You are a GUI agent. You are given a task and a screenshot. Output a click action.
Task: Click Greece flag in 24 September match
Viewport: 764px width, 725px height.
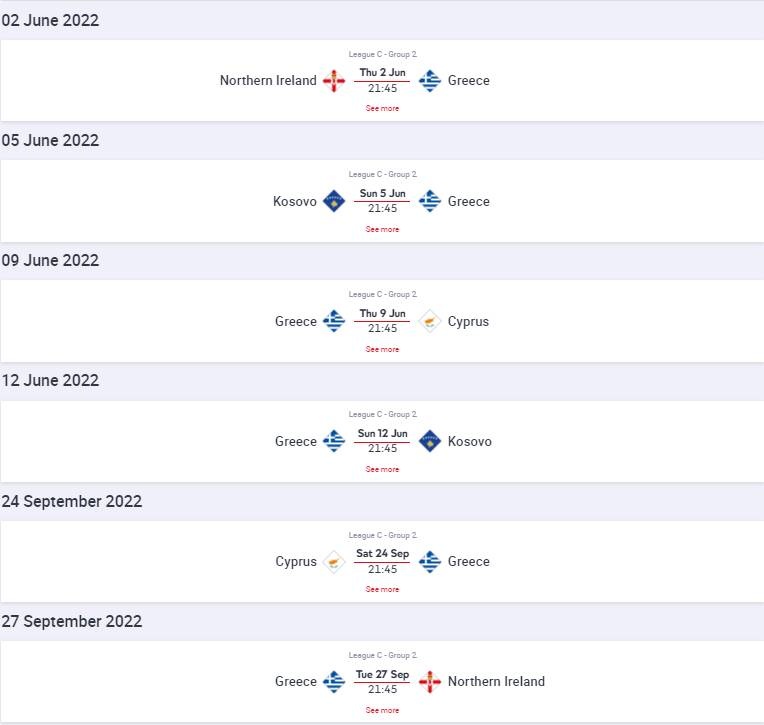(x=430, y=561)
